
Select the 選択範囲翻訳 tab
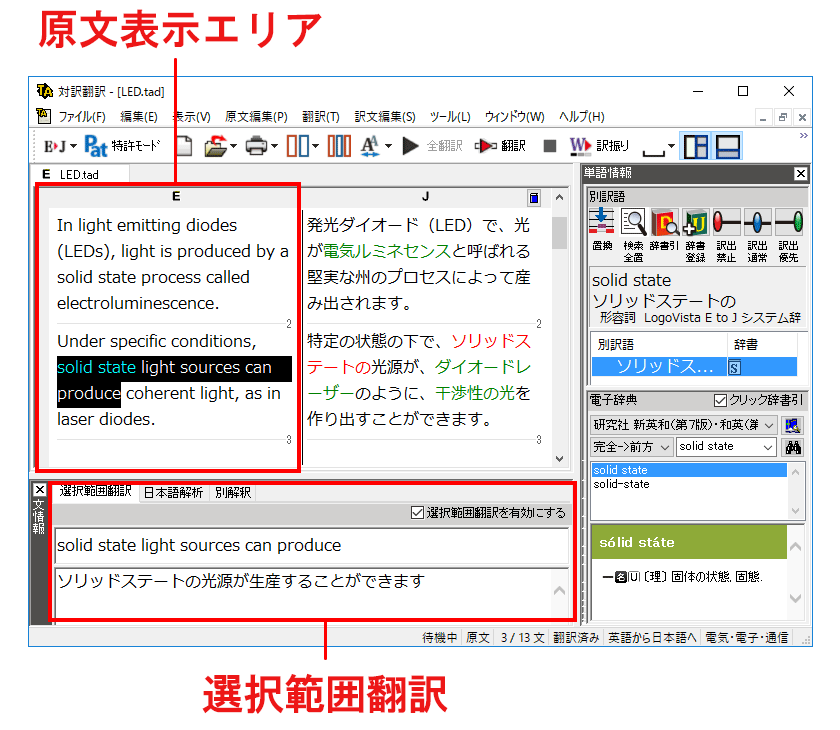coord(95,491)
